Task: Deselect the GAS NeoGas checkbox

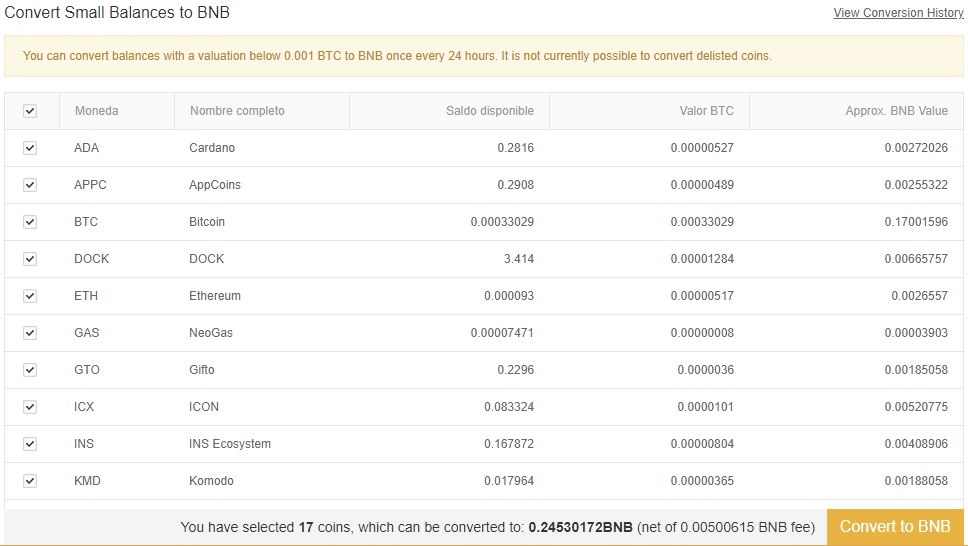Action: pos(30,334)
